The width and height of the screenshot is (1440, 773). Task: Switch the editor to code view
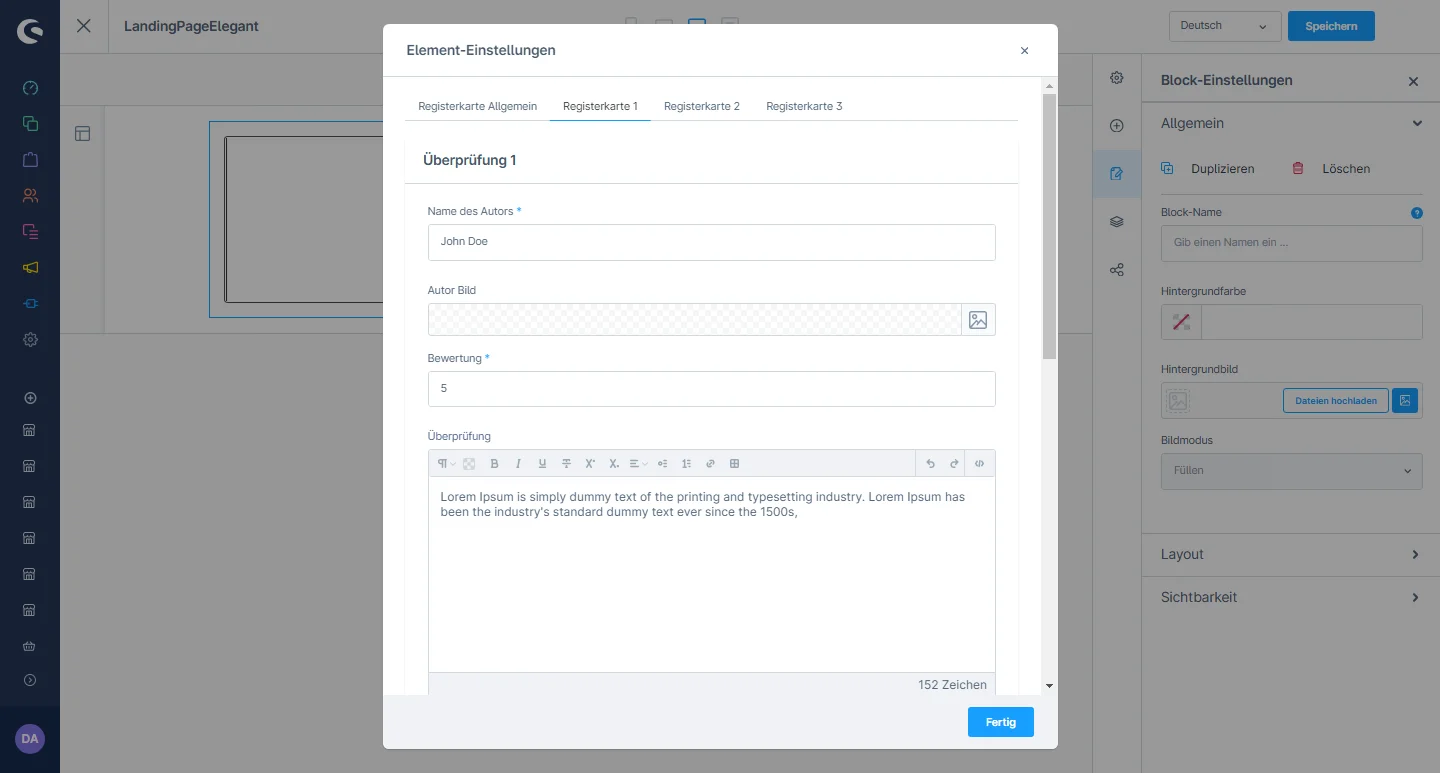(979, 464)
